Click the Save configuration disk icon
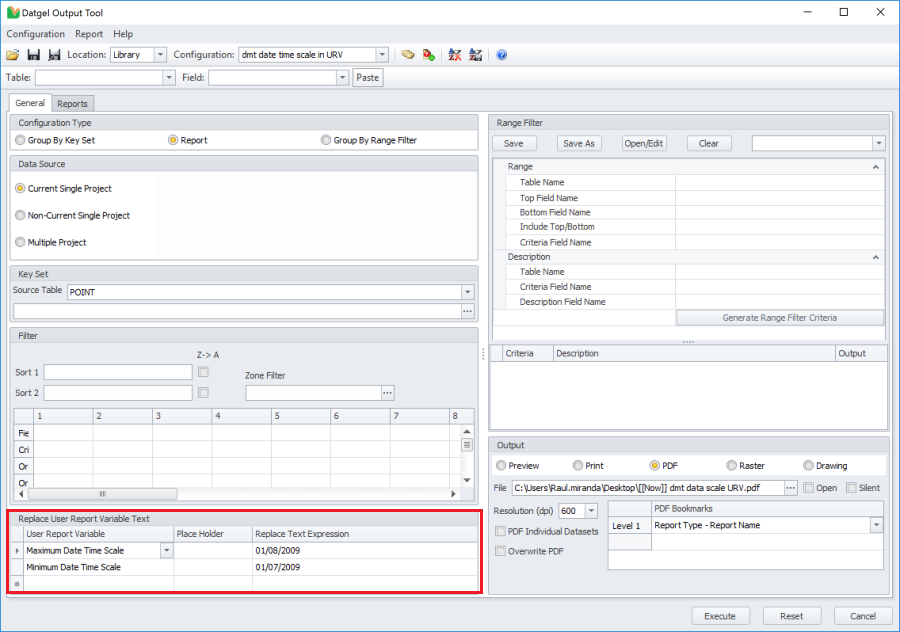The width and height of the screenshot is (900, 632). point(33,55)
